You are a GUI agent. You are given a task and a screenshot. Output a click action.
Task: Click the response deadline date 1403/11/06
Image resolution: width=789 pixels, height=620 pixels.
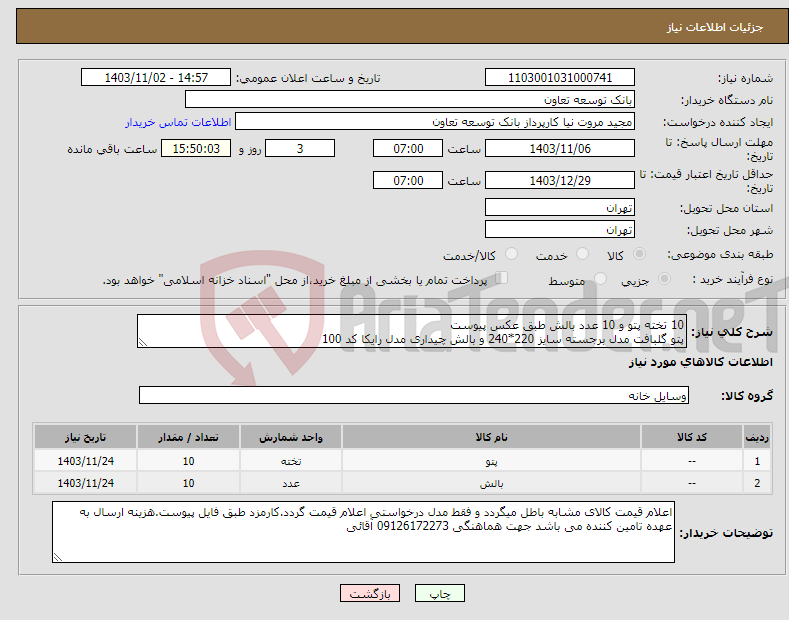pyautogui.click(x=560, y=148)
